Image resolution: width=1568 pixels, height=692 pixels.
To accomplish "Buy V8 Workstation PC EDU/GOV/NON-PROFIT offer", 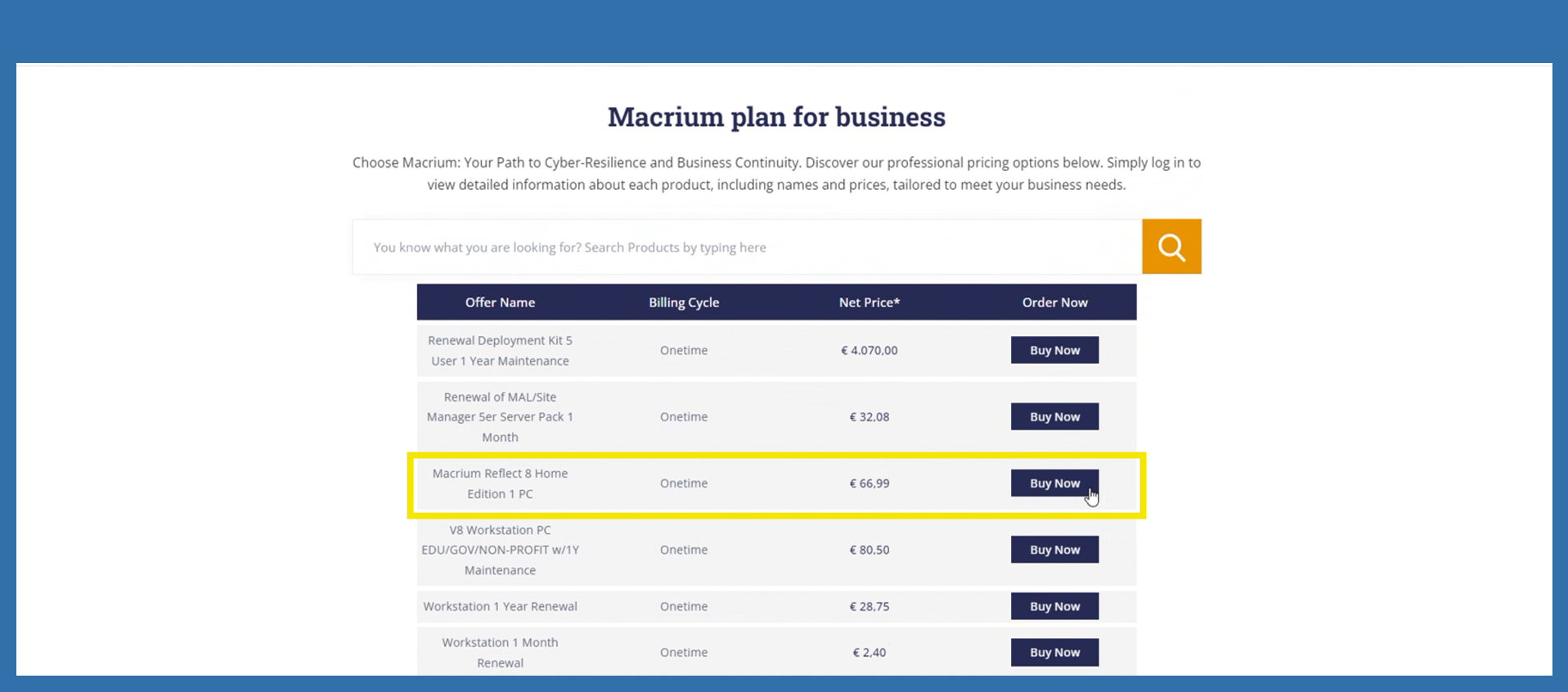I will 1054,550.
